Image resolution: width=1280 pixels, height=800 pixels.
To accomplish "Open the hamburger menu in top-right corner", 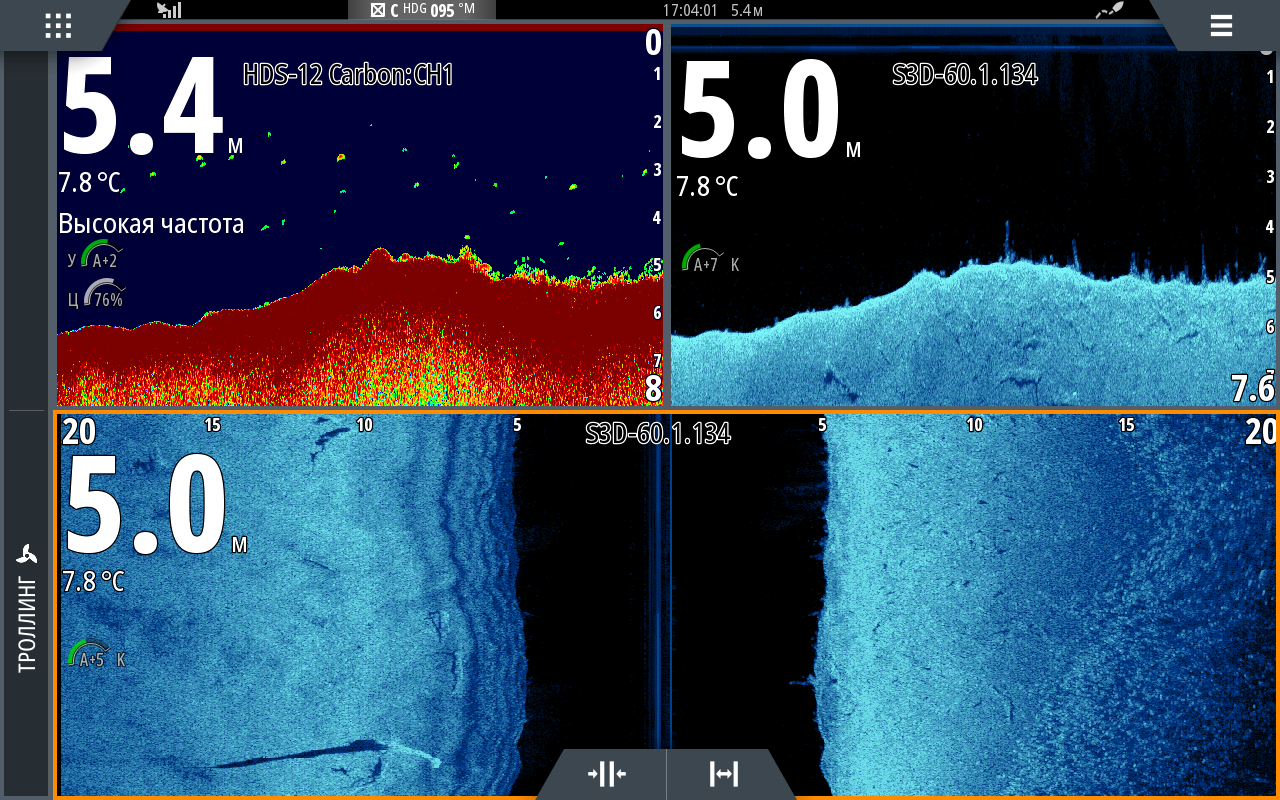I will (x=1221, y=26).
